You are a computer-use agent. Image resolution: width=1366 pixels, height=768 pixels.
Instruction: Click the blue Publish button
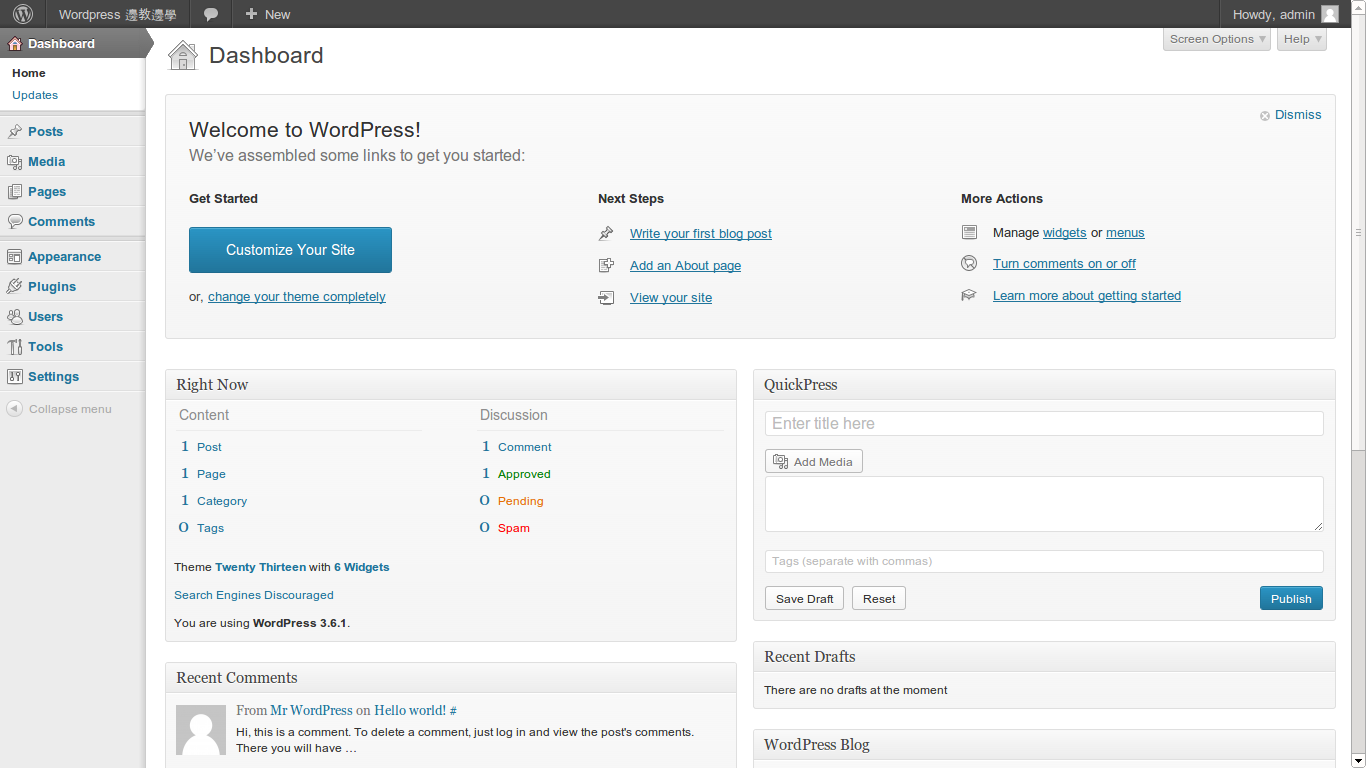pyautogui.click(x=1291, y=598)
